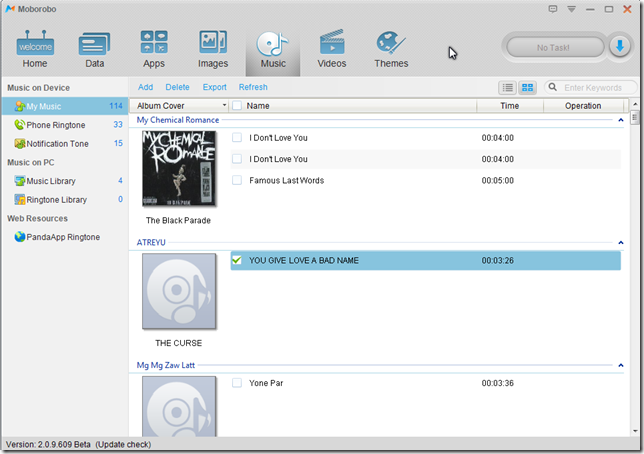Click the No Task! status button

click(x=554, y=48)
